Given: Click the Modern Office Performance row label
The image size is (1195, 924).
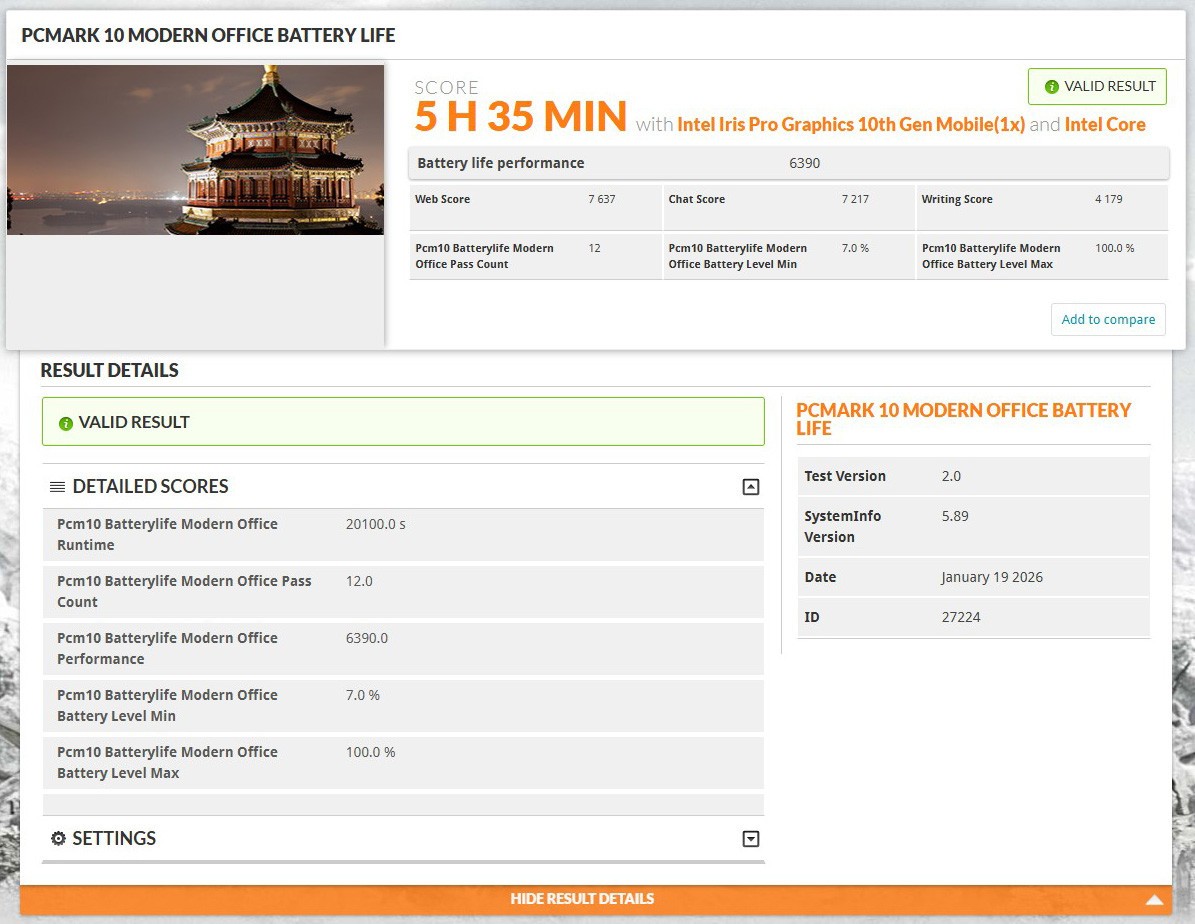Looking at the screenshot, I should (168, 649).
